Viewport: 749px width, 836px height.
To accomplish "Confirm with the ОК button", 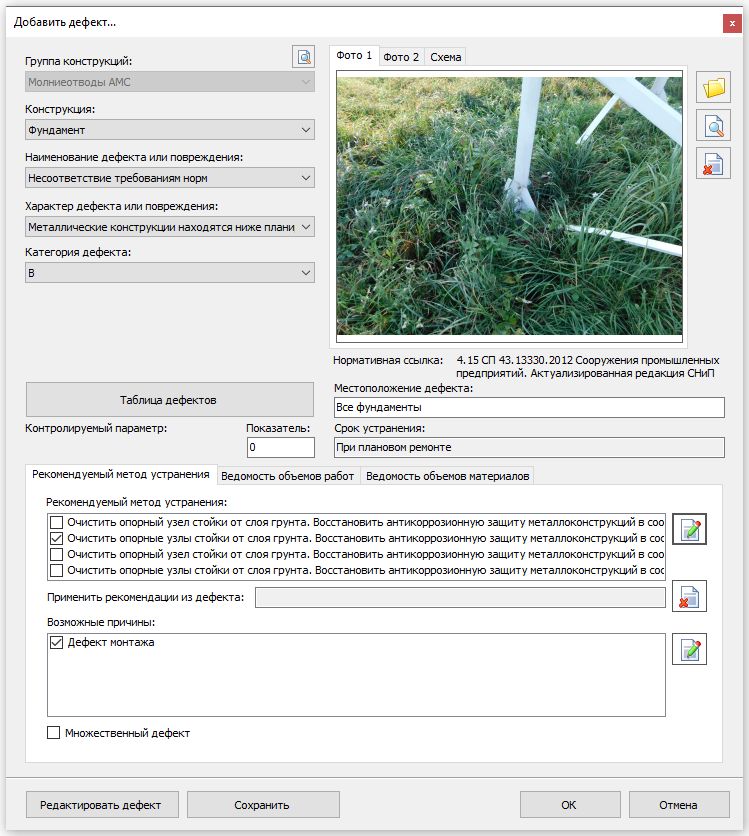I will click(x=570, y=805).
